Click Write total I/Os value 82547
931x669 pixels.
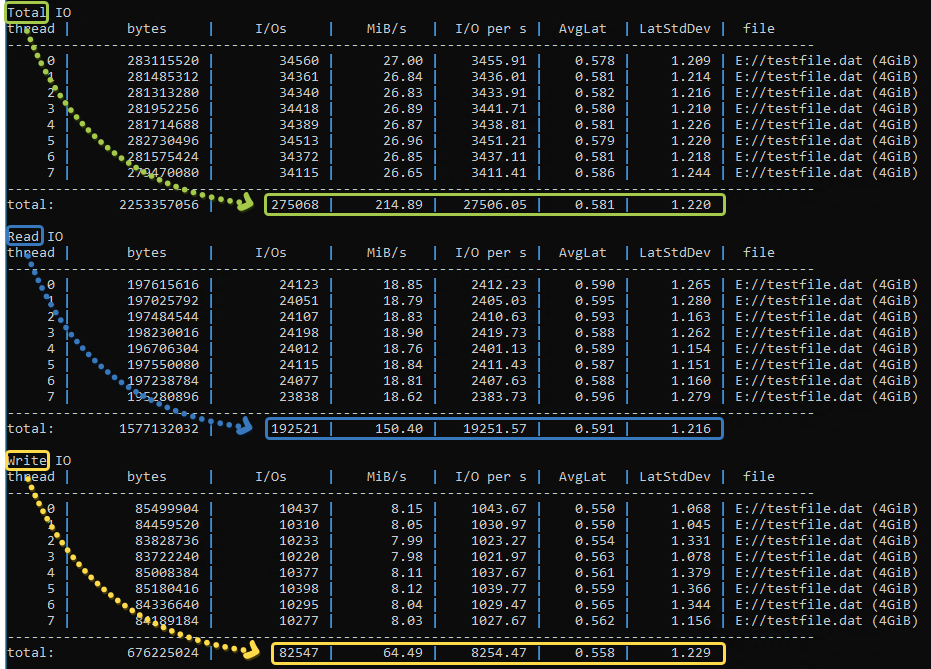299,653
